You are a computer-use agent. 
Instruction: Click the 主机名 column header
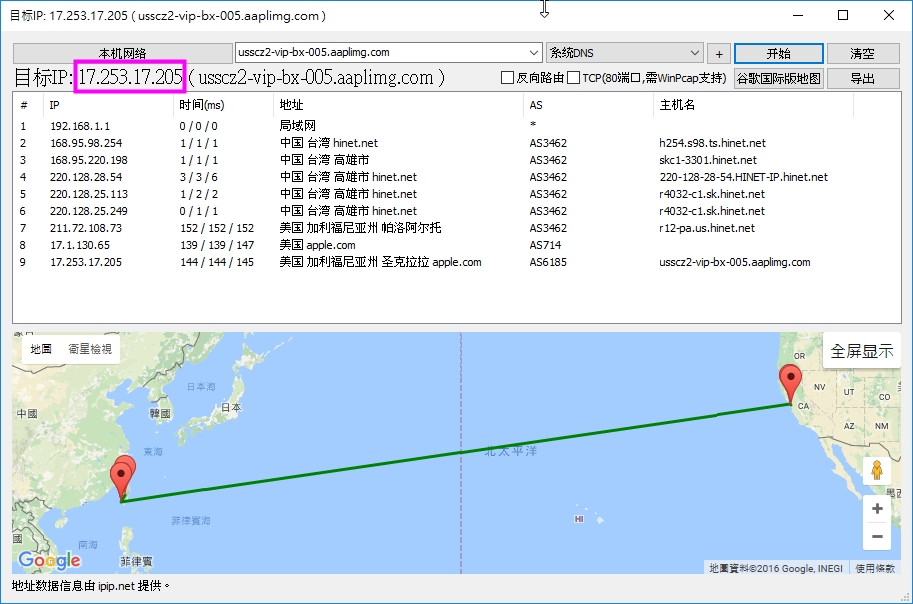[753, 105]
